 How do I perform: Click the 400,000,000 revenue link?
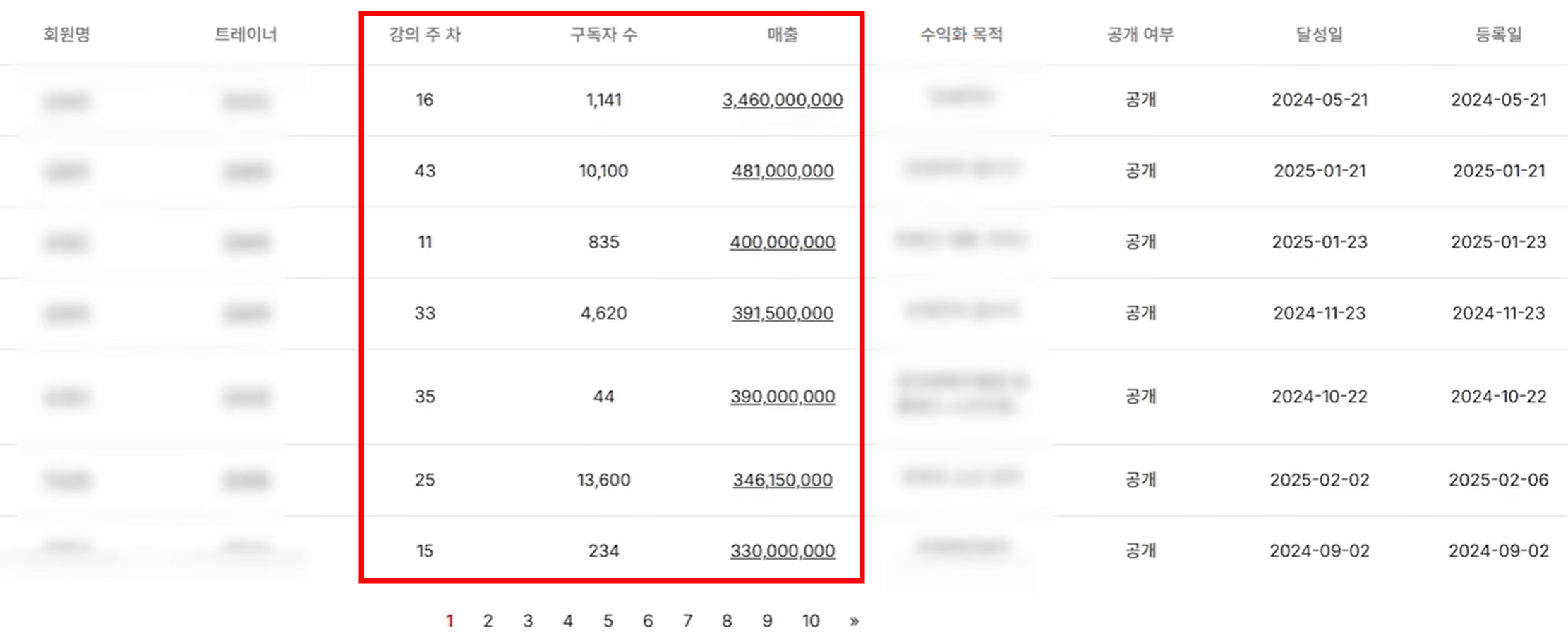[x=782, y=242]
